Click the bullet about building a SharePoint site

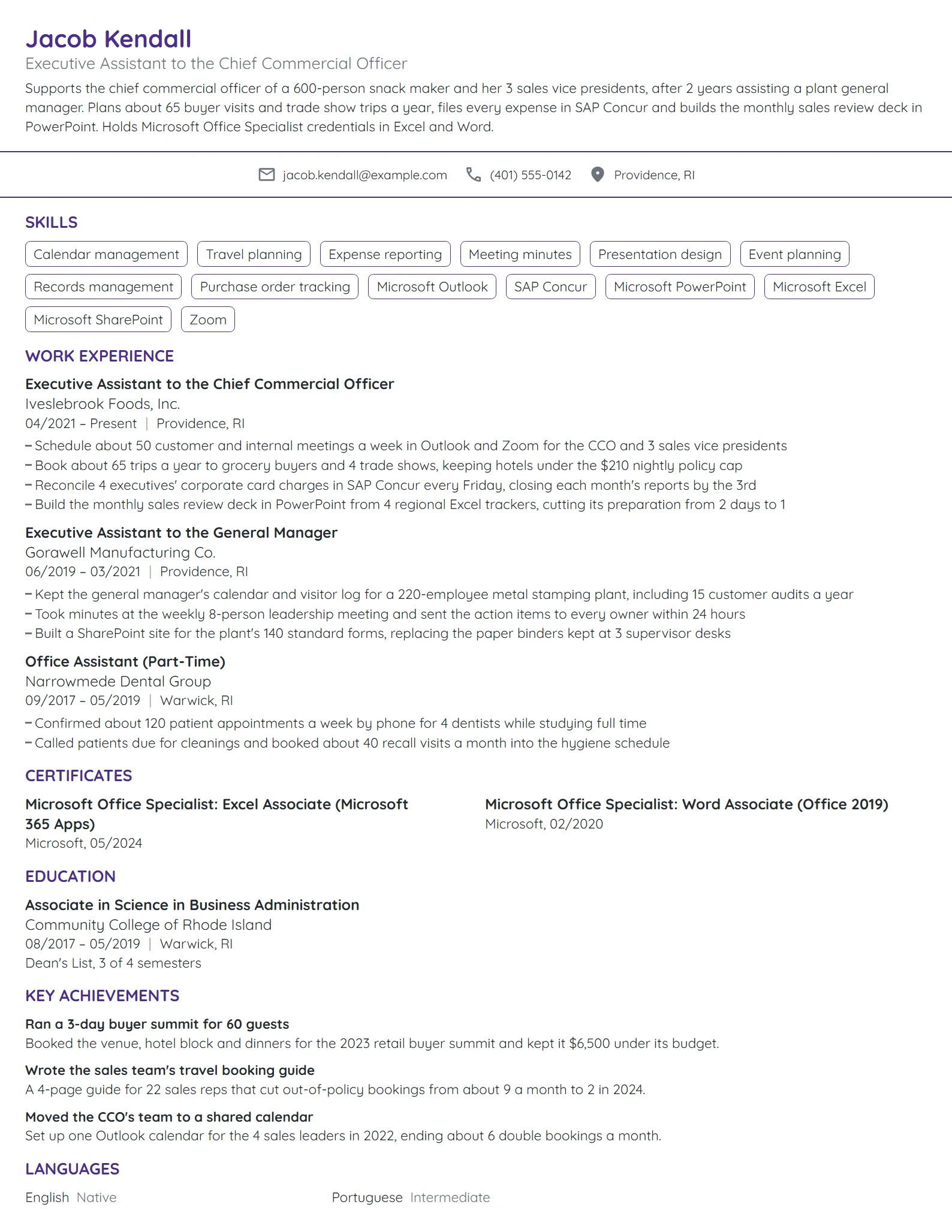[x=378, y=634]
